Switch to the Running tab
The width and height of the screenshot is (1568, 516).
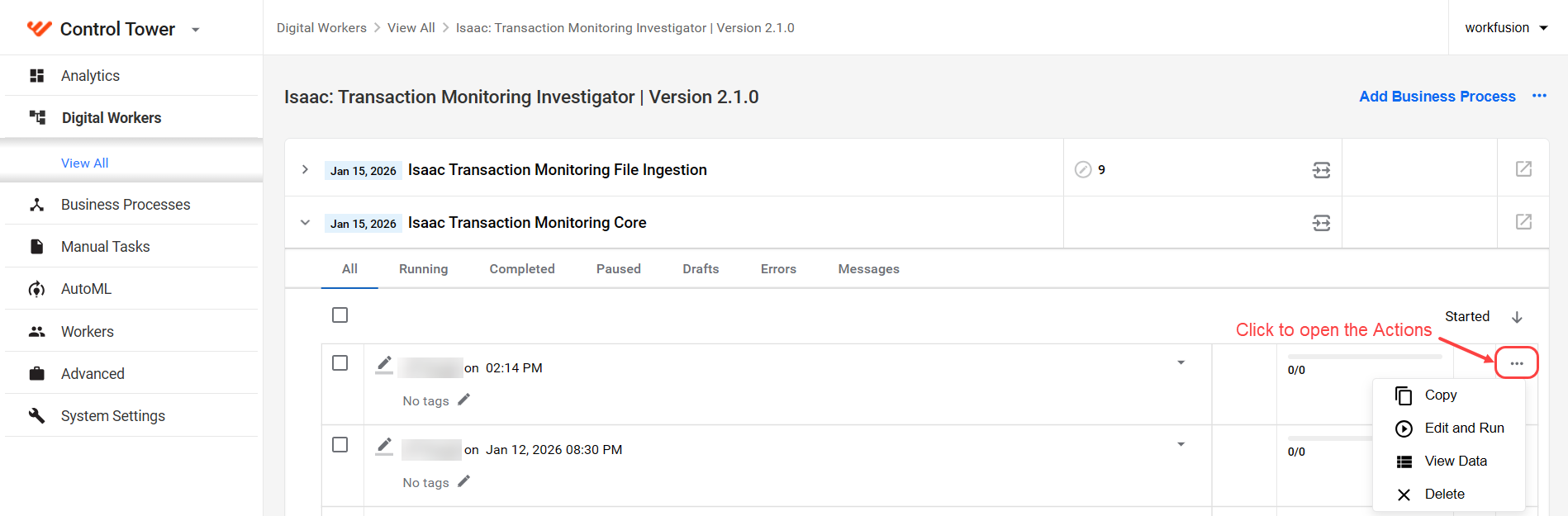(423, 269)
